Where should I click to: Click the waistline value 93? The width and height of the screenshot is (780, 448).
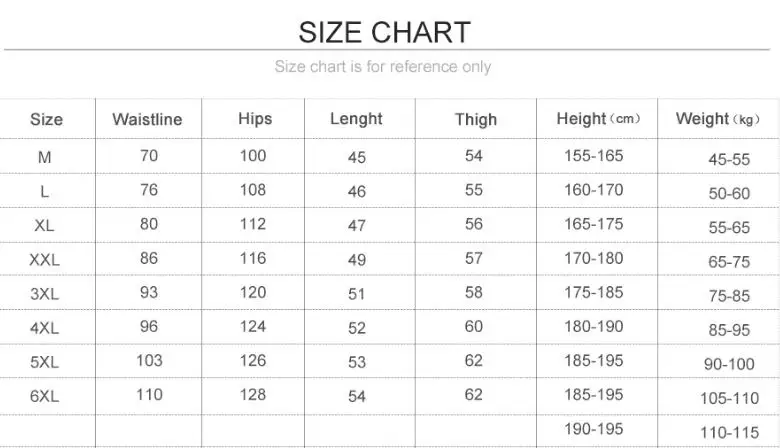pyautogui.click(x=149, y=292)
